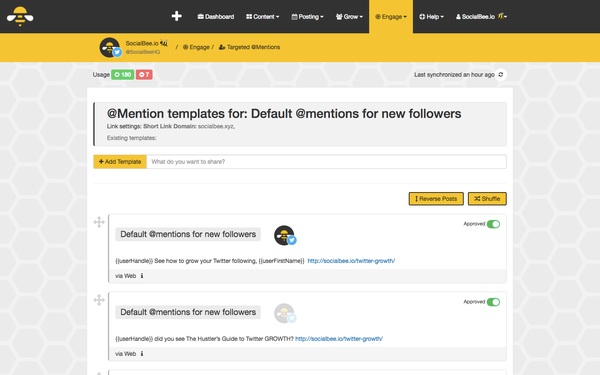
Task: Click the 'What do you want to share?' field
Action: click(x=326, y=162)
